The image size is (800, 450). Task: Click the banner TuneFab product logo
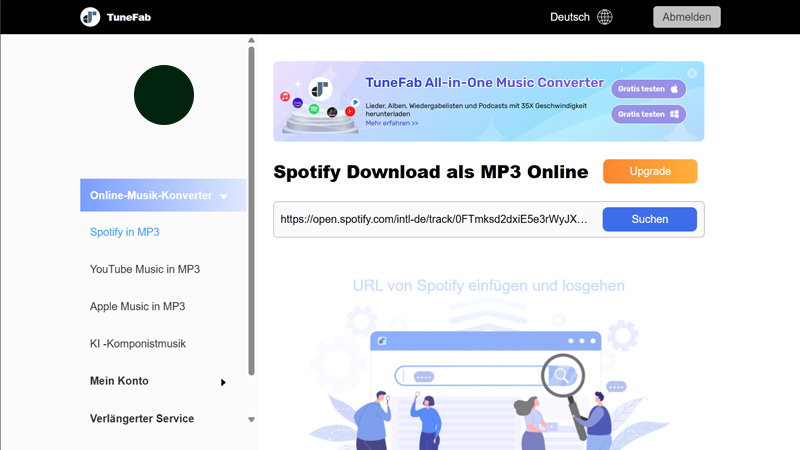click(x=320, y=89)
